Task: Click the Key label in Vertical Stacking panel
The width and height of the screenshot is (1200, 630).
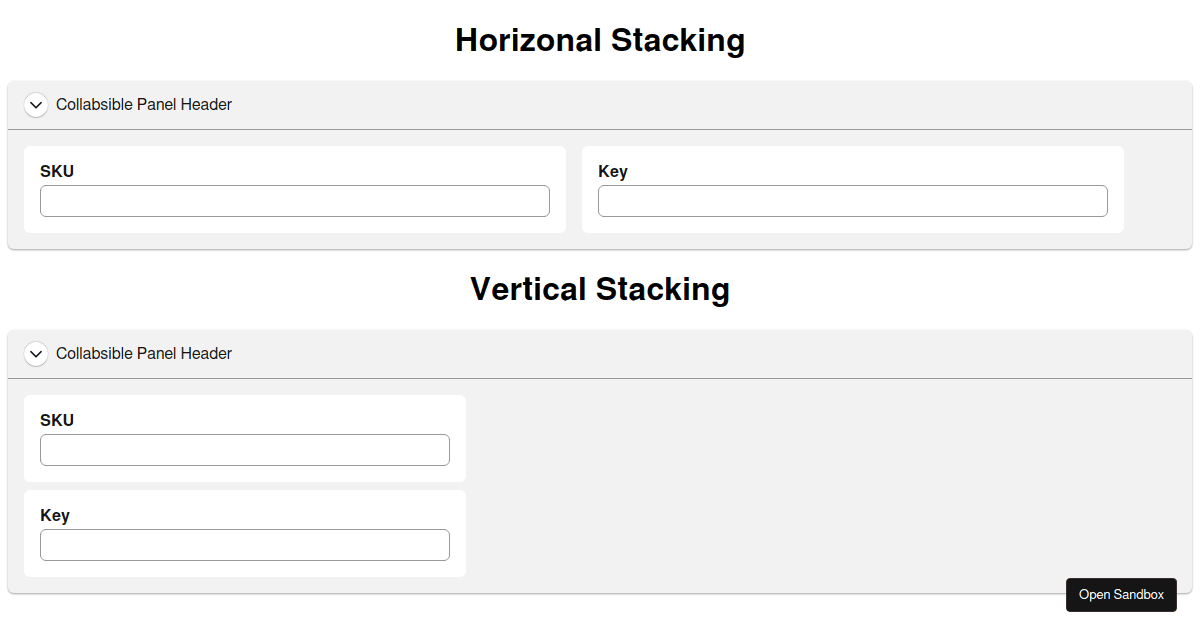Action: tap(55, 515)
